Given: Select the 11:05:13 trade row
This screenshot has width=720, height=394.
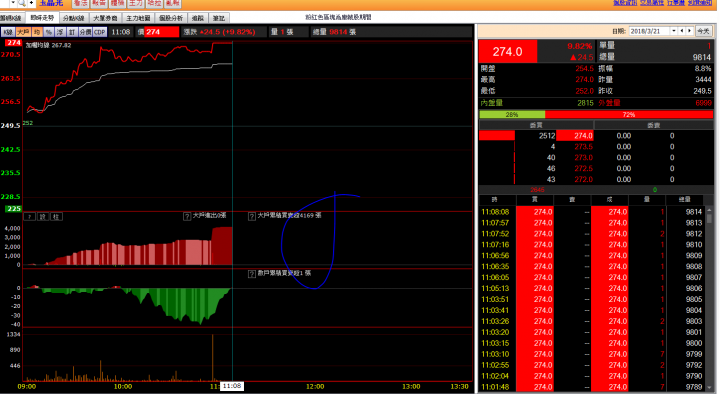Looking at the screenshot, I should click(591, 288).
